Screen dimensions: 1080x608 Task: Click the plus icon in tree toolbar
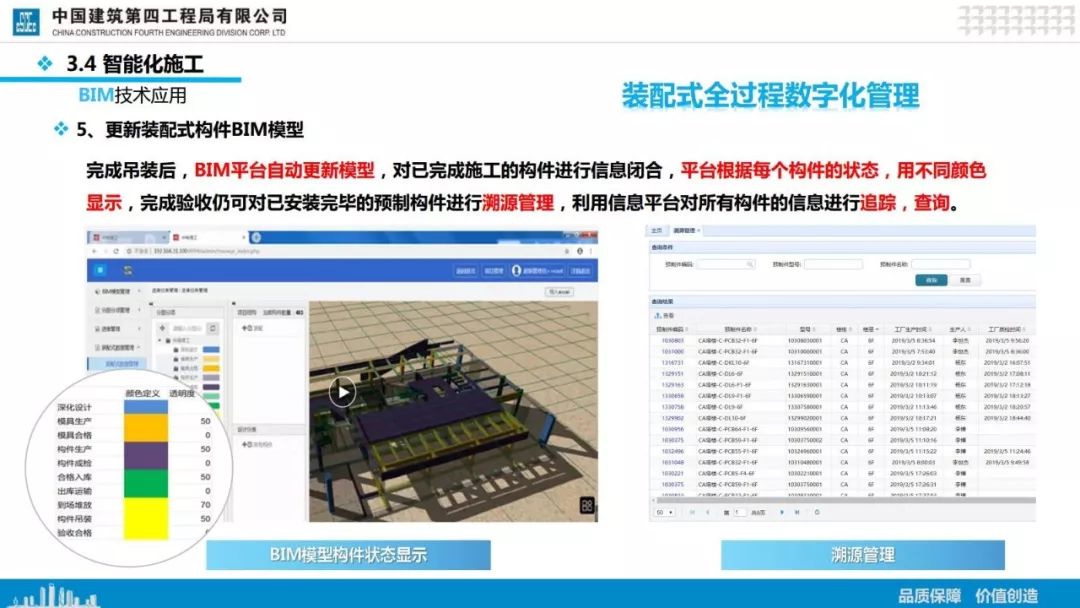(163, 328)
